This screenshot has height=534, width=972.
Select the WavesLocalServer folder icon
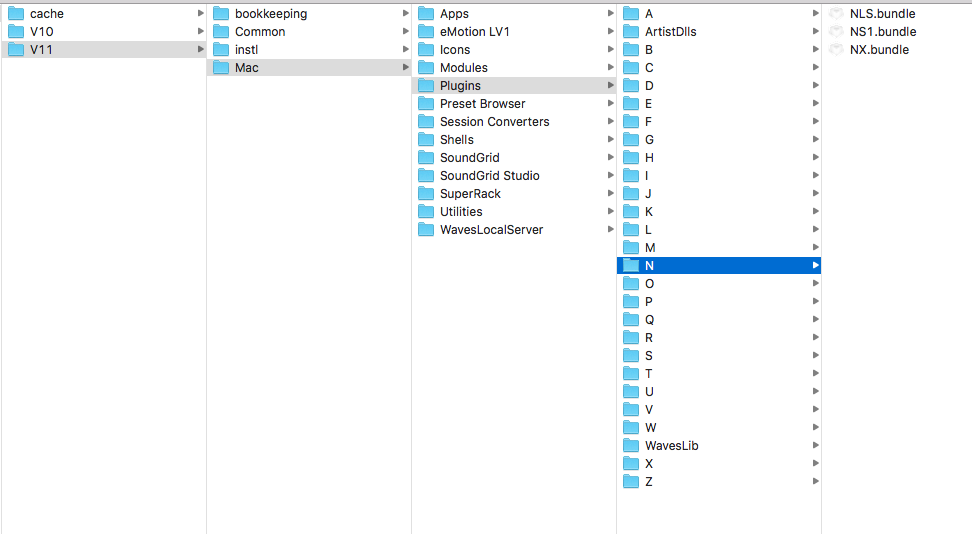(x=426, y=229)
